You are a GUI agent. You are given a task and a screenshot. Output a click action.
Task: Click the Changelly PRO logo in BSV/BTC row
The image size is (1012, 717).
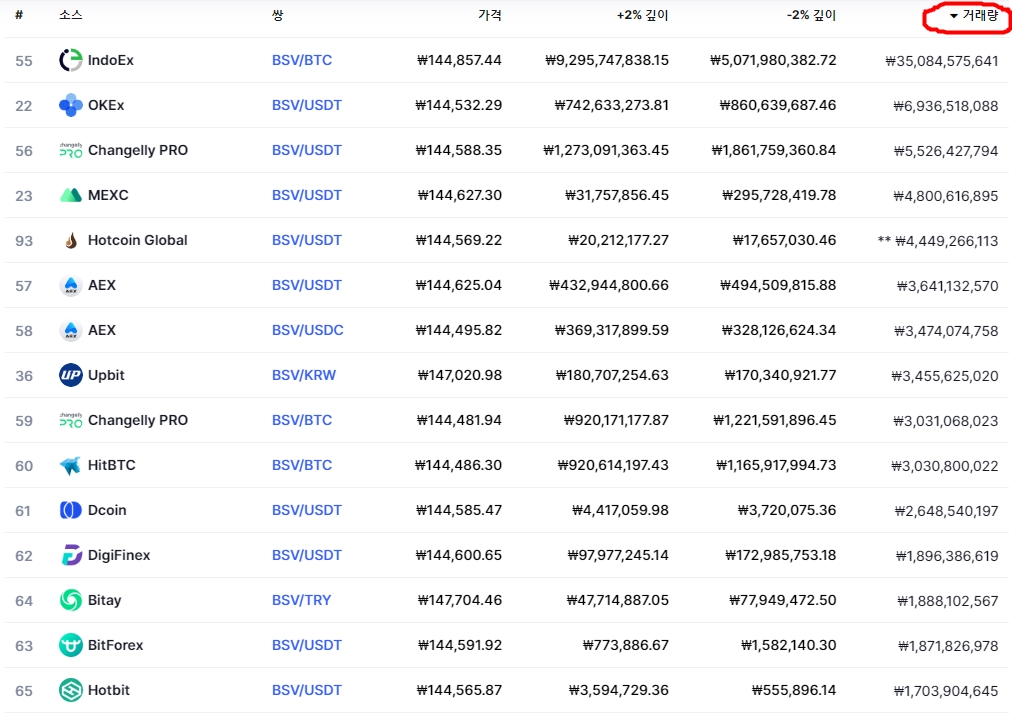pos(70,420)
